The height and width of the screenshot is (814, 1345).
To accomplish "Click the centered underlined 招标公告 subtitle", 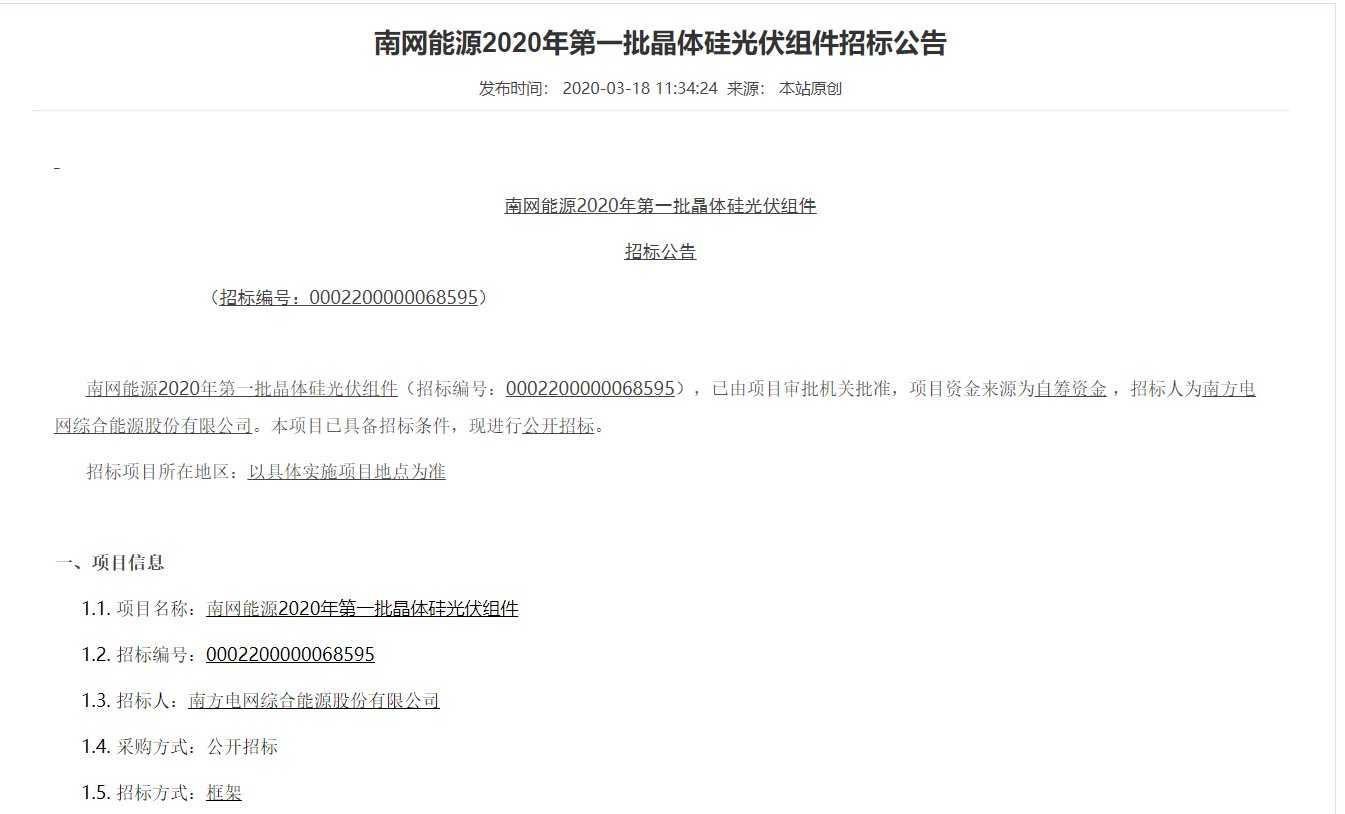I will [x=660, y=252].
